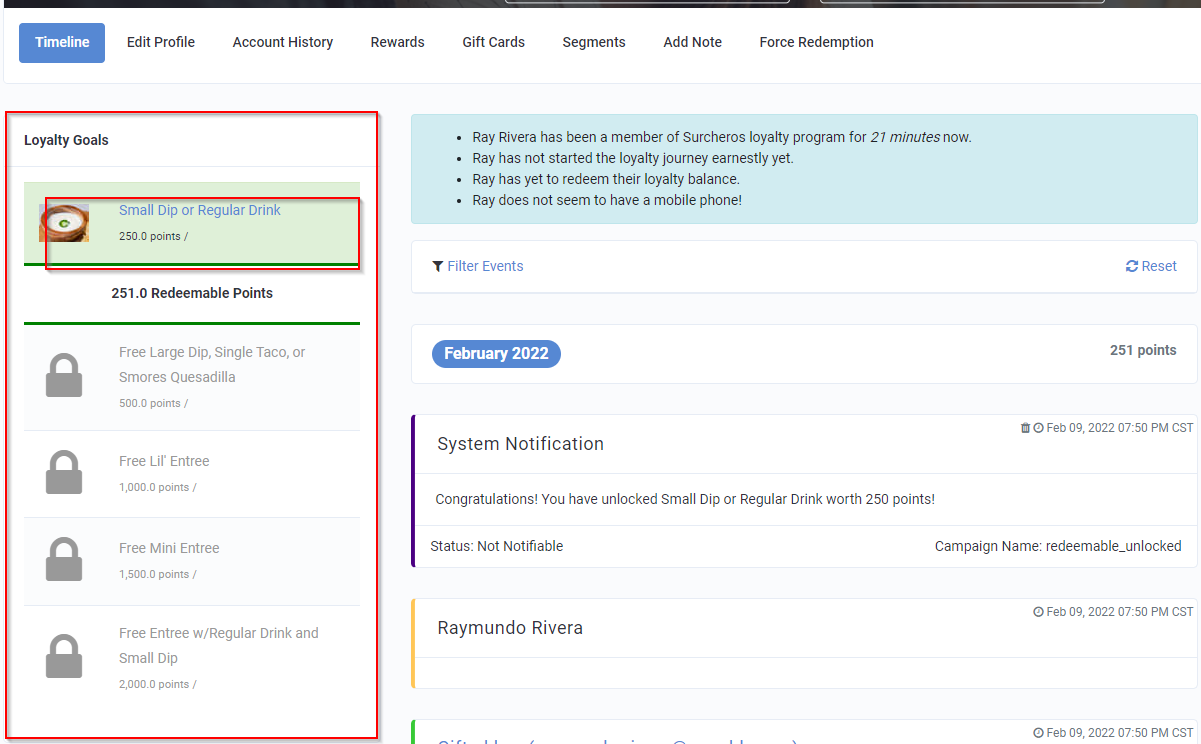The image size is (1201, 744).
Task: Click lock icon beside Free Large Dip reward
Action: 64,376
